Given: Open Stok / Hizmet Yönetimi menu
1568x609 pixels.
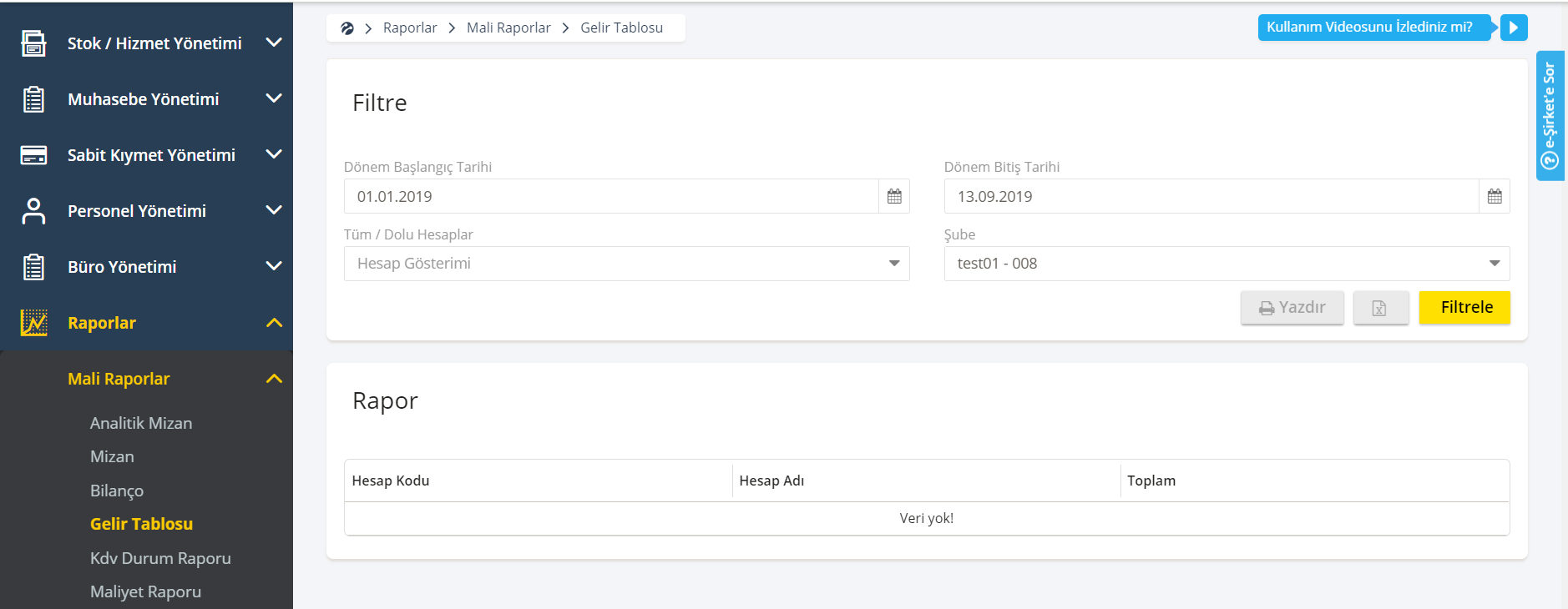Looking at the screenshot, I should pyautogui.click(x=154, y=43).
